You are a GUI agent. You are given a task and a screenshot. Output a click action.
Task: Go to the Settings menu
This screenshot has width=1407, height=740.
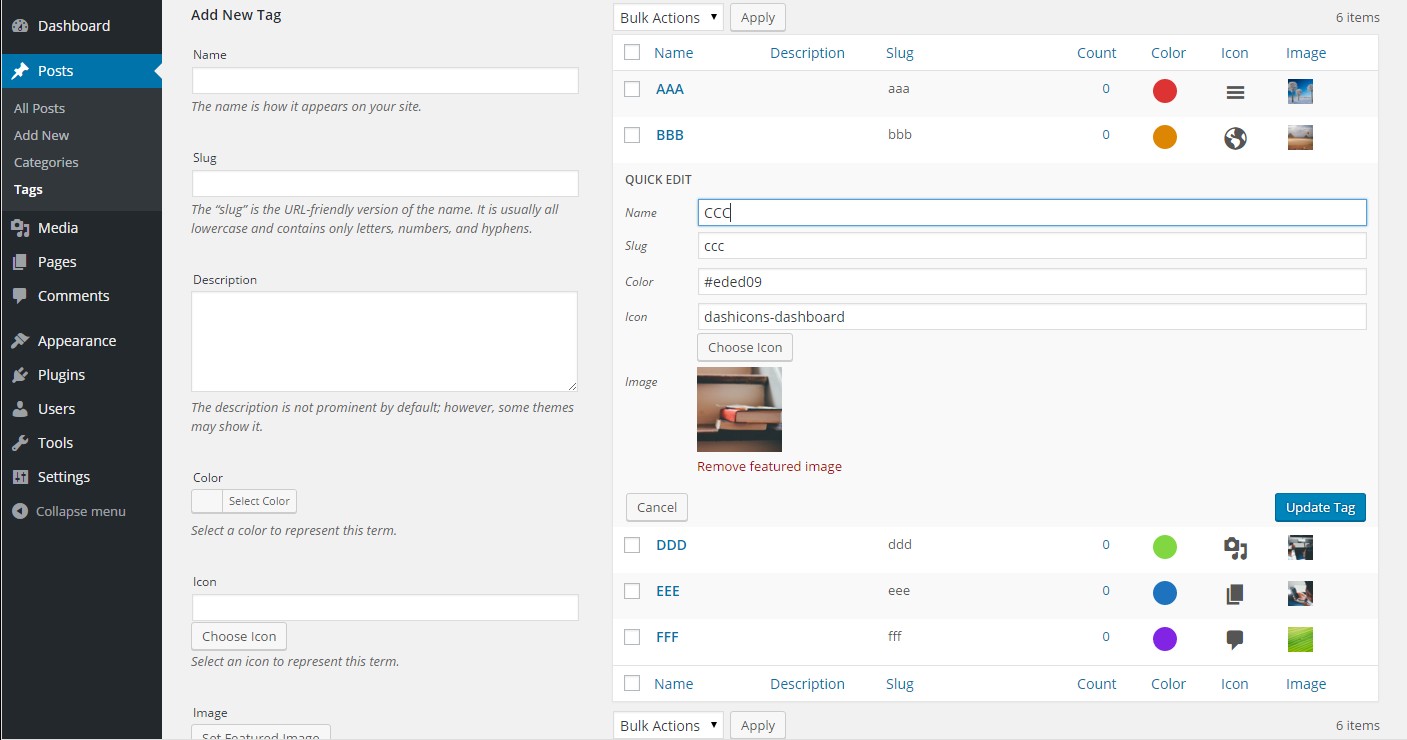tap(64, 477)
